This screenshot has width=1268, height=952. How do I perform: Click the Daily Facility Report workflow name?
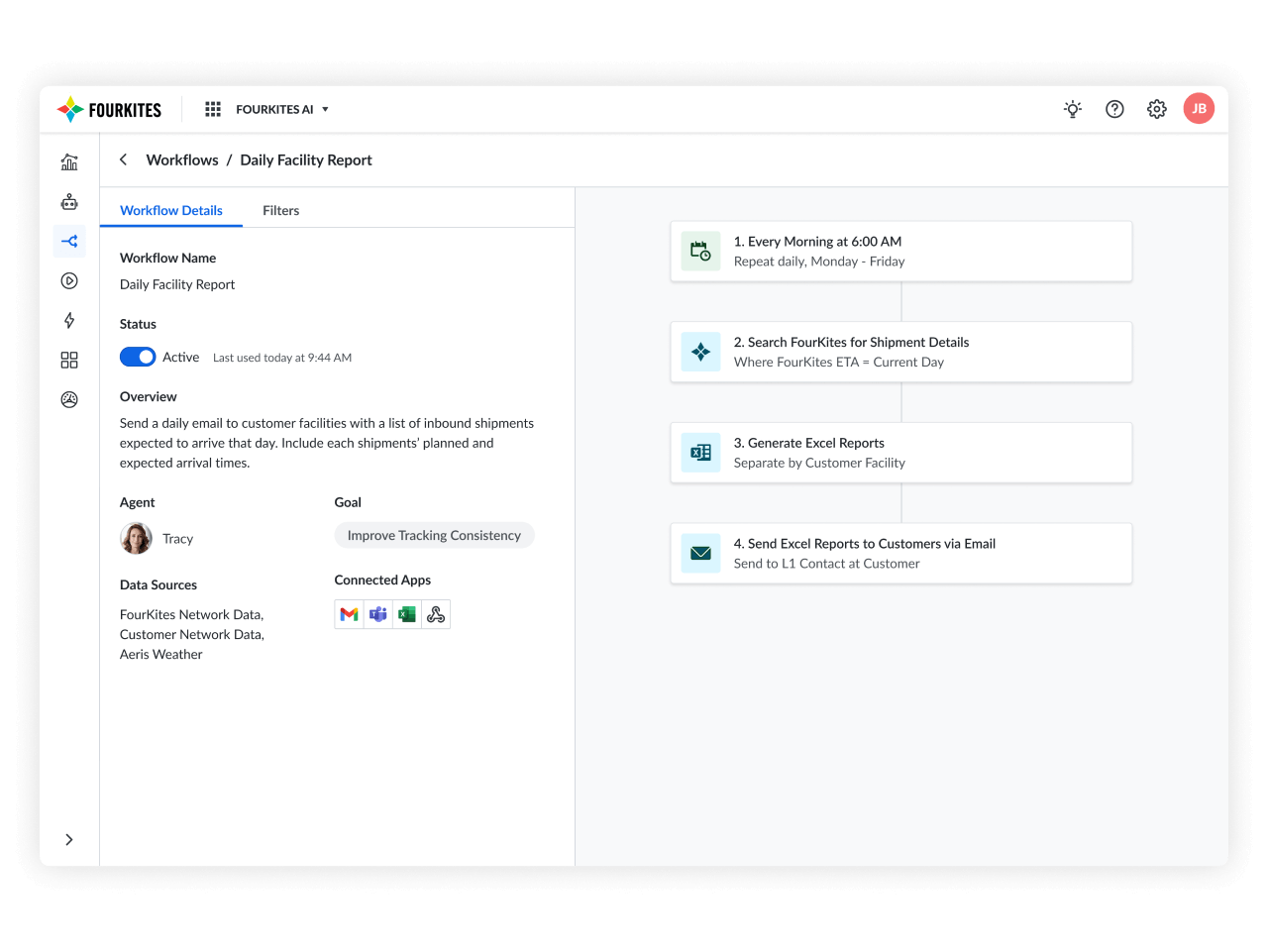(177, 285)
